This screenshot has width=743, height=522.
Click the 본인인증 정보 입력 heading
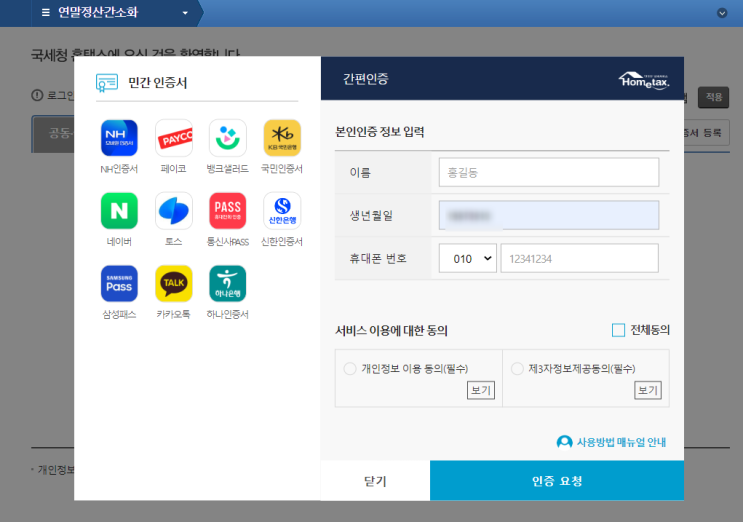pos(380,132)
